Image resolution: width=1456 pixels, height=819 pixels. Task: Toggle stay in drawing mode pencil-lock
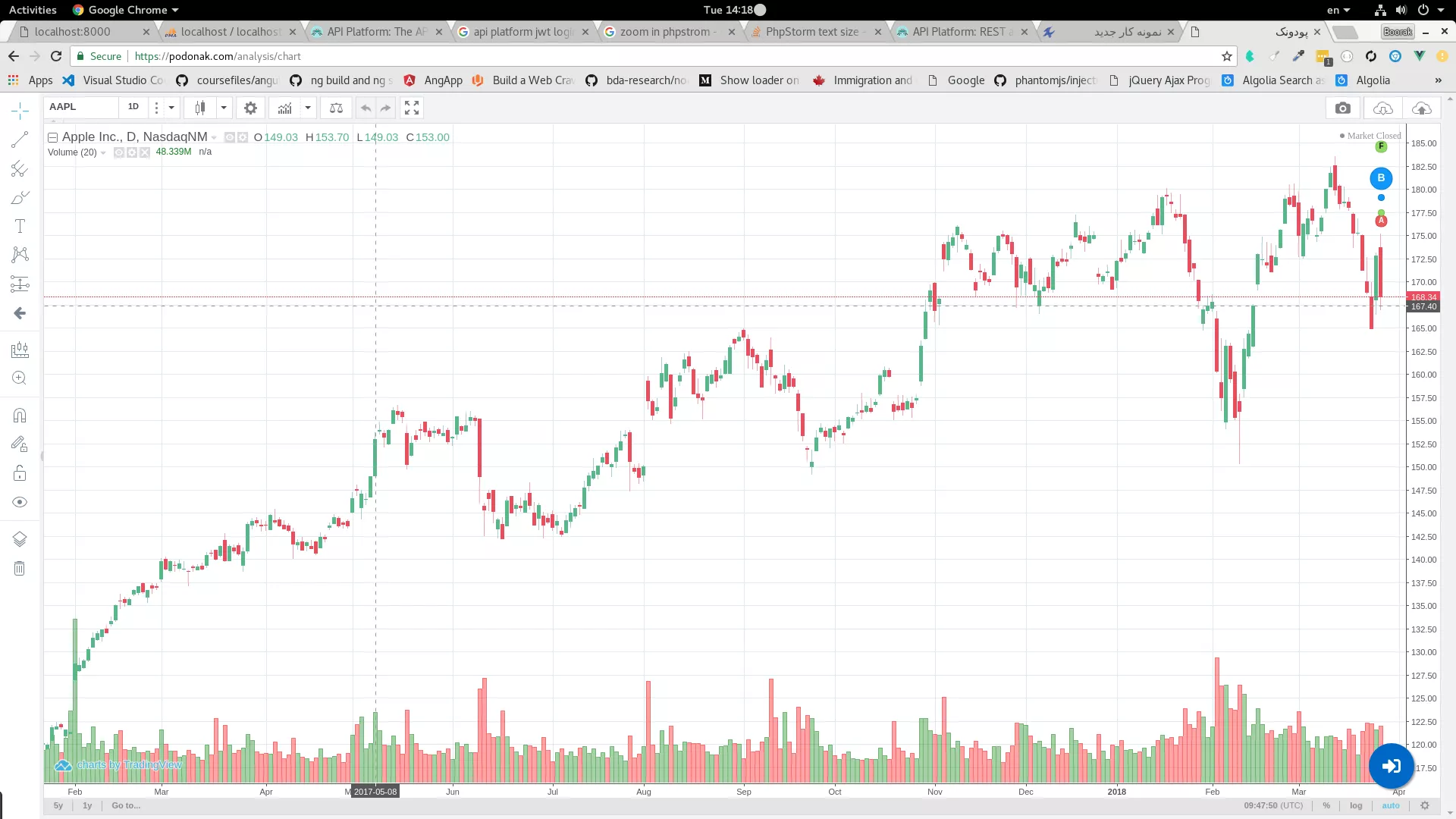coord(20,444)
